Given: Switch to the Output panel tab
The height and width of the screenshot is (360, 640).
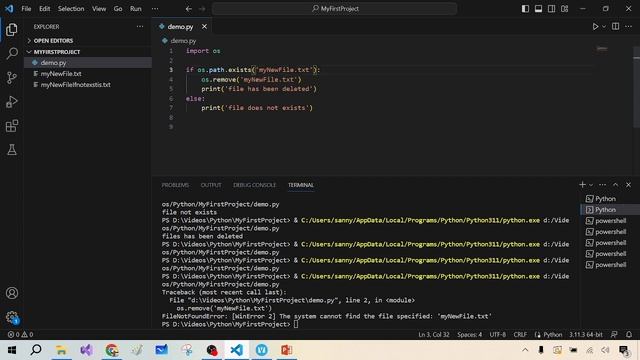Looking at the screenshot, I should 211,185.
